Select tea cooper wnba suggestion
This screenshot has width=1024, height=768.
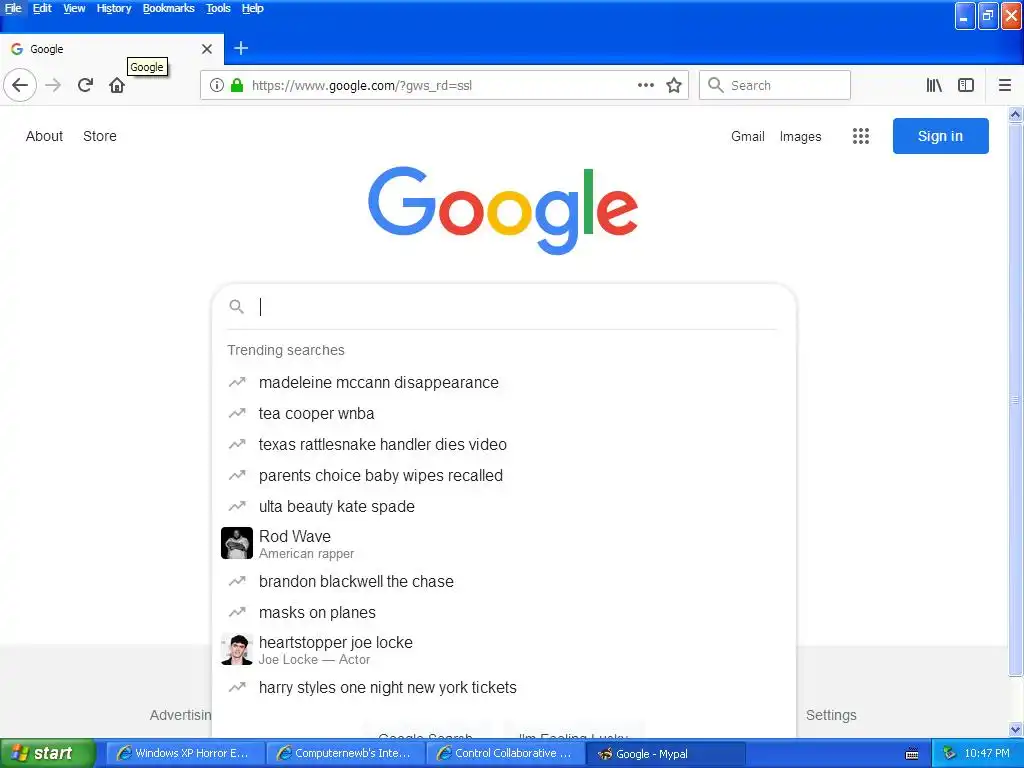pyautogui.click(x=504, y=413)
